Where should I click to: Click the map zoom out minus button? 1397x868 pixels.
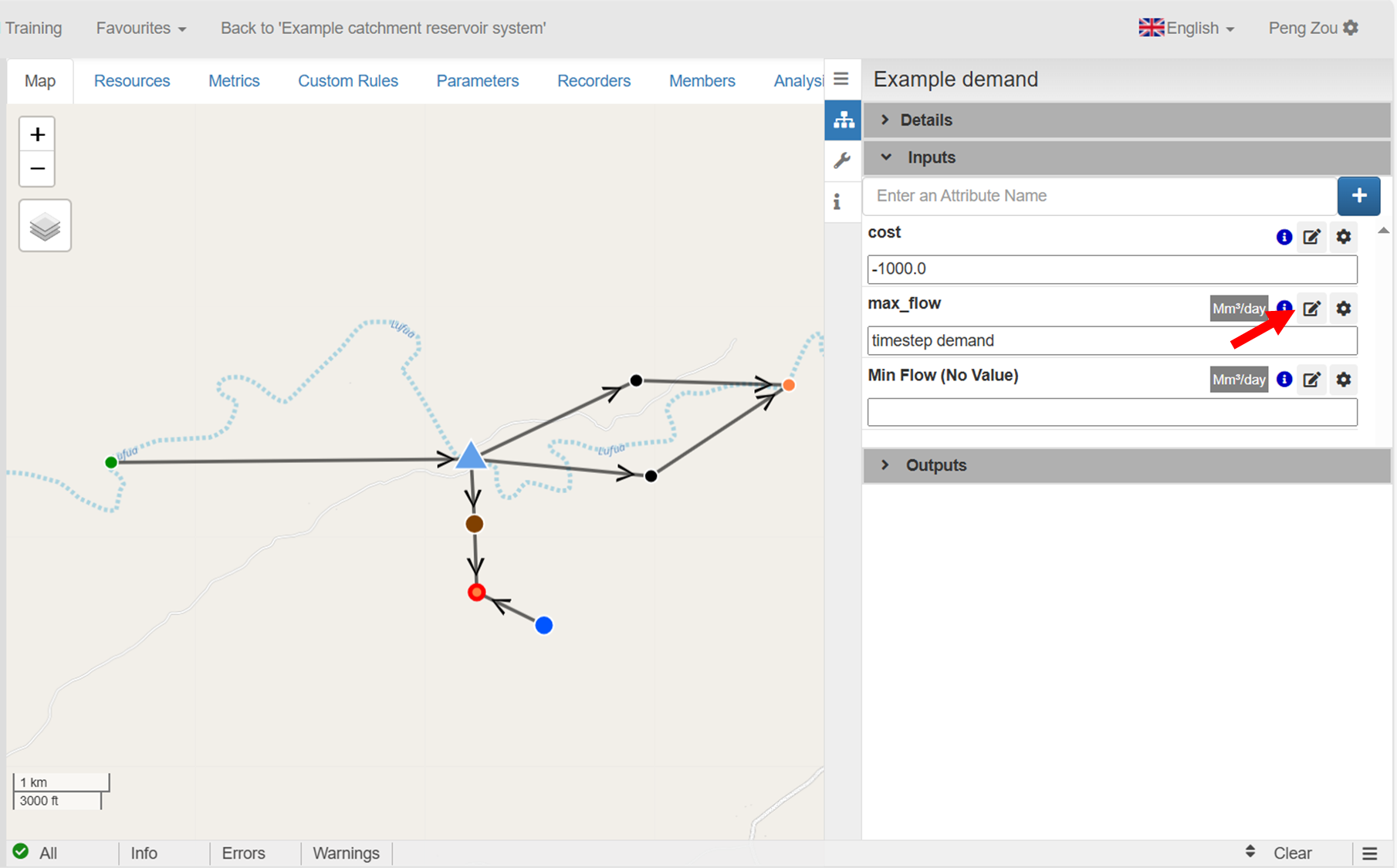click(x=37, y=169)
